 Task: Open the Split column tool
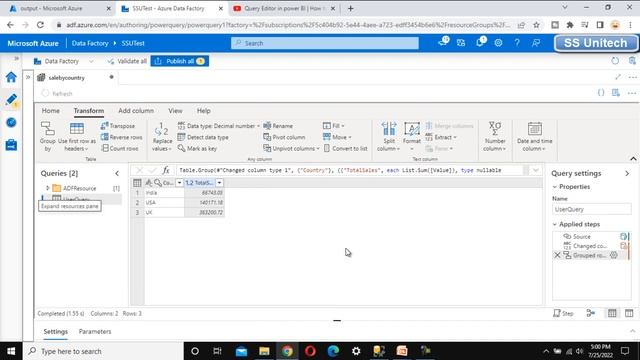(389, 136)
